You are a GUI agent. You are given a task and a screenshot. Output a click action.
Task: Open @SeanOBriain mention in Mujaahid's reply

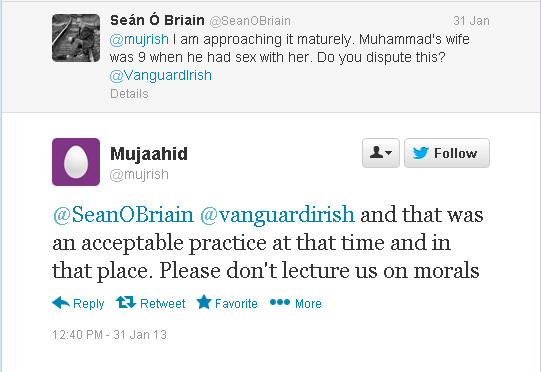click(x=123, y=215)
